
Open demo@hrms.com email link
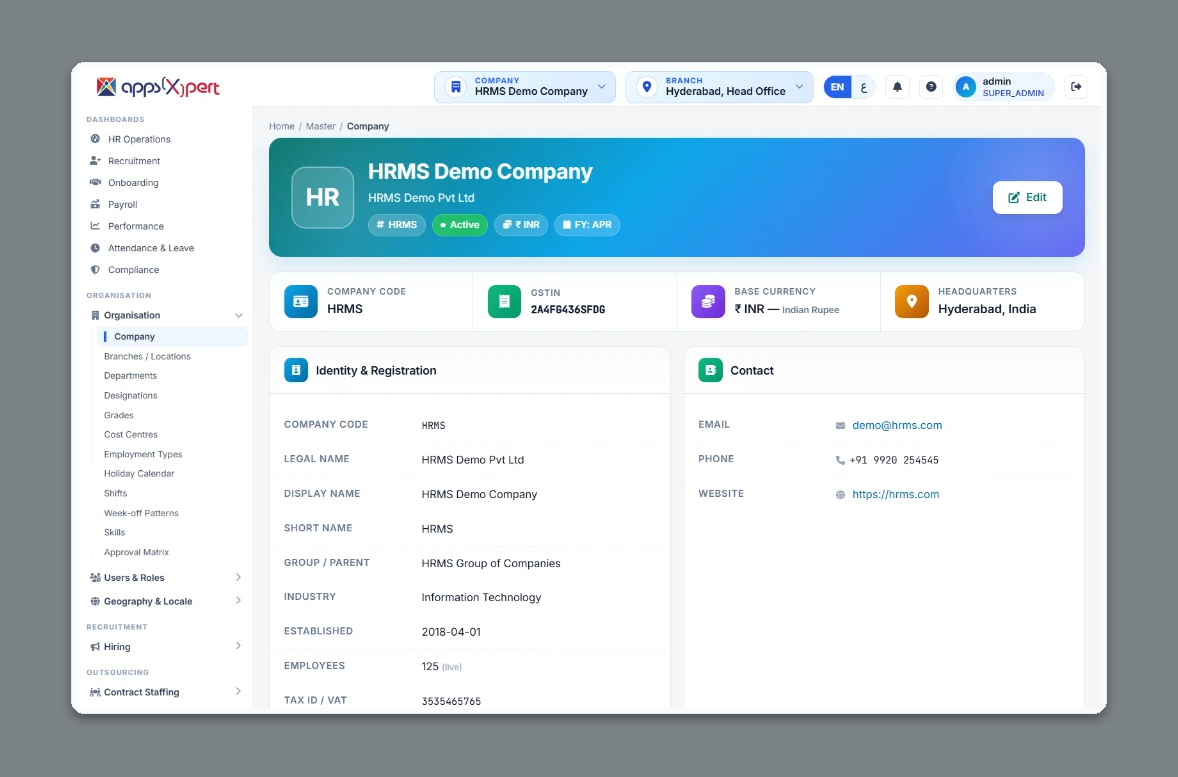tap(897, 425)
